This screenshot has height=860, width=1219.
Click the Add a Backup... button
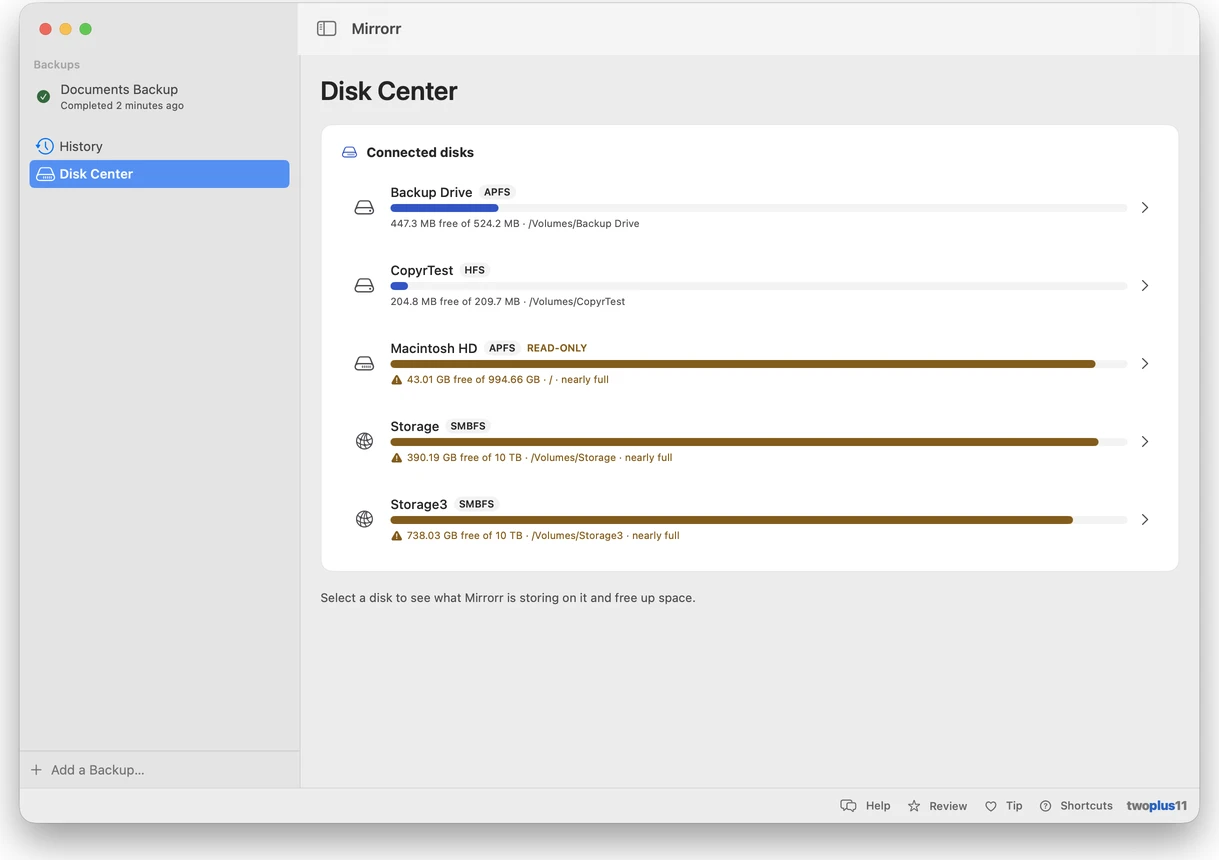[x=88, y=770]
